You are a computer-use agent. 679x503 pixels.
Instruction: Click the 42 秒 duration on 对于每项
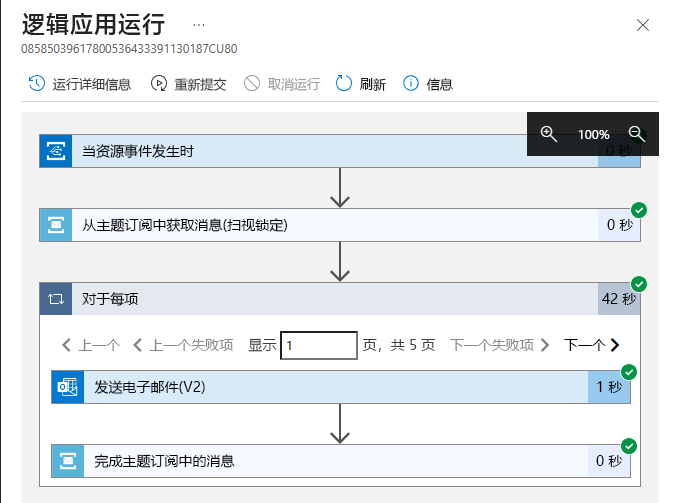(x=619, y=299)
